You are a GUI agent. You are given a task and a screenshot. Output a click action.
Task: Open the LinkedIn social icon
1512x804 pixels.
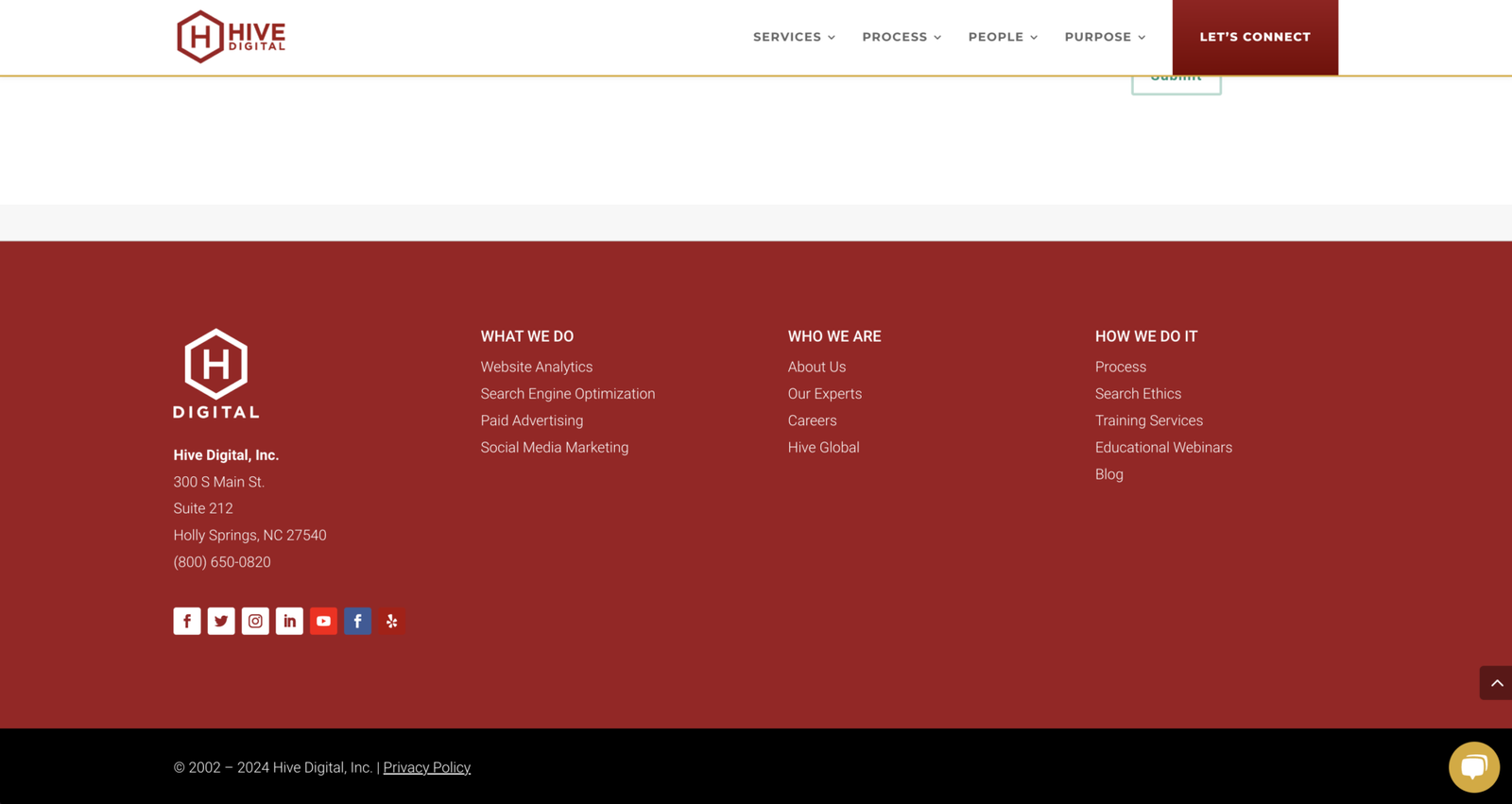coord(289,621)
